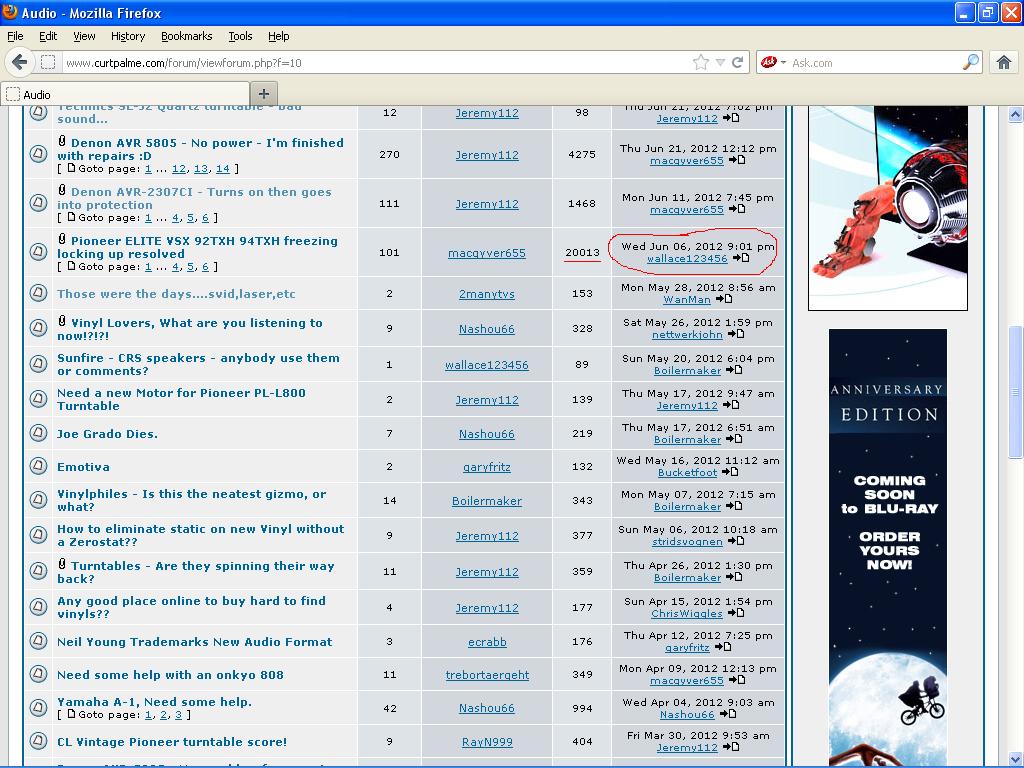The image size is (1024, 768).
Task: Click the Home button icon
Action: [x=1004, y=63]
